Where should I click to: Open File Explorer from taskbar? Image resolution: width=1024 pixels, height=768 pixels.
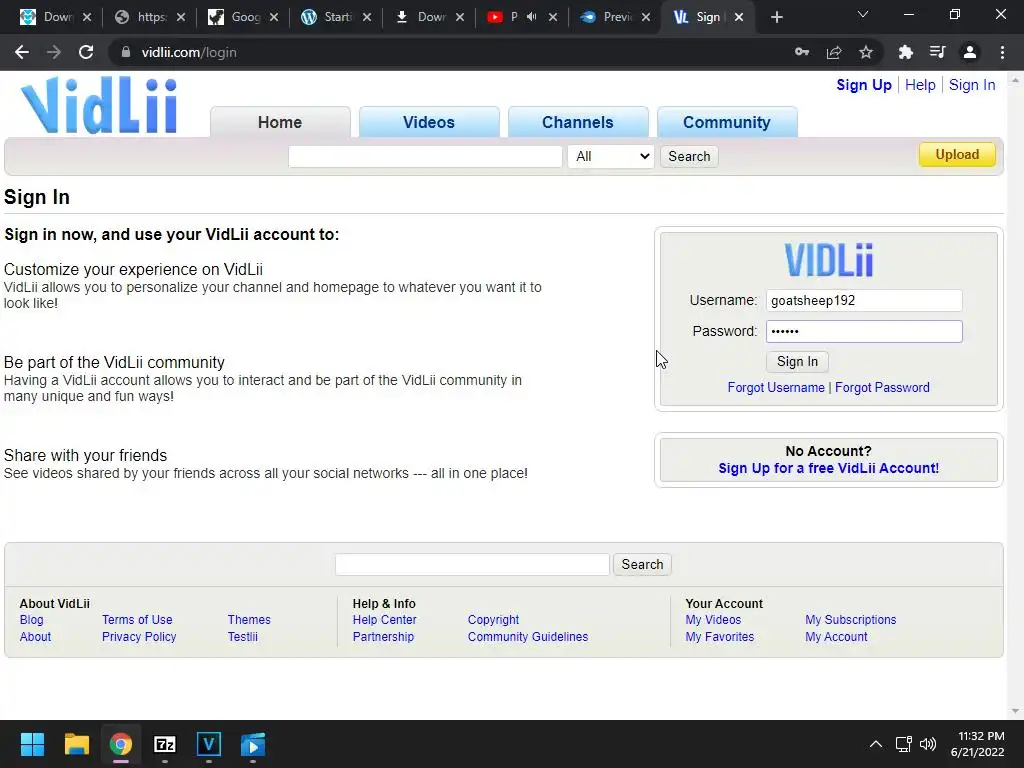tap(76, 744)
